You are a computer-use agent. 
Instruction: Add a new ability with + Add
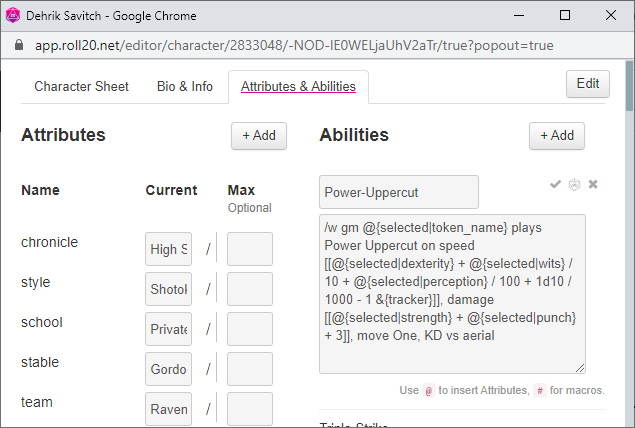pyautogui.click(x=557, y=136)
